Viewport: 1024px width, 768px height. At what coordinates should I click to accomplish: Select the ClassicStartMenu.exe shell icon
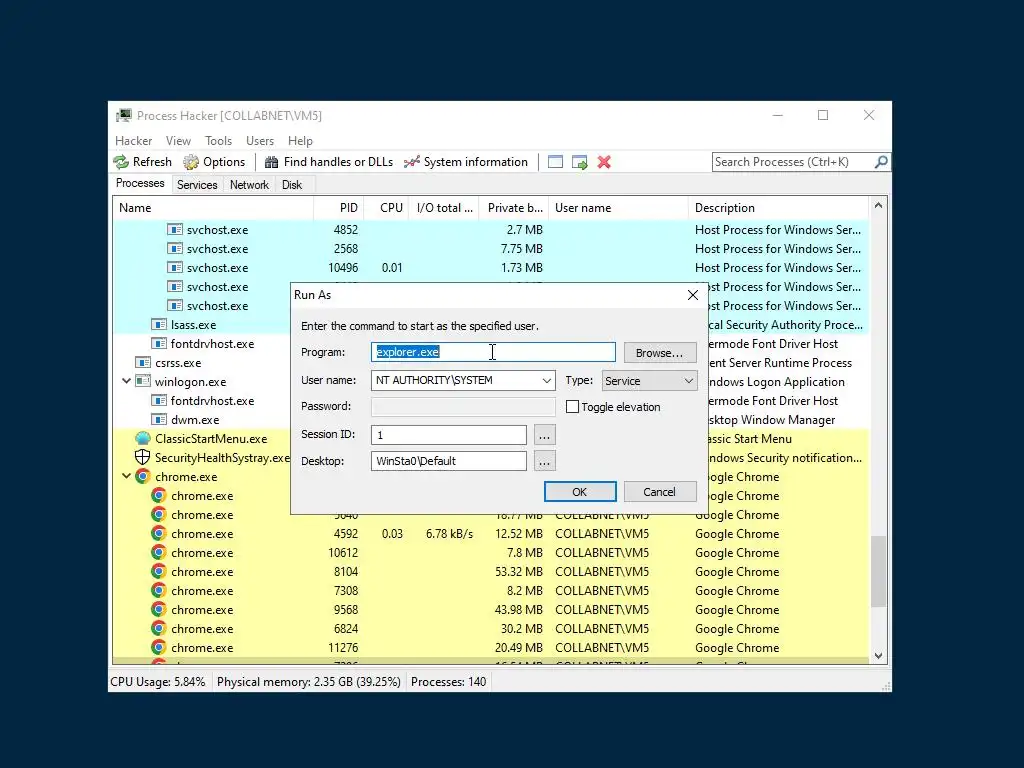pos(142,439)
